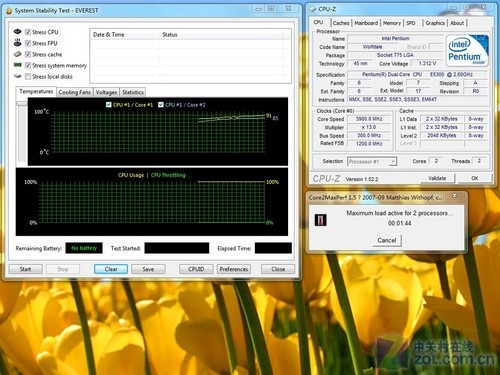Click the CPU chip icon beside Stress CPU
Viewport: 500px width, 375px height.
(x=18, y=32)
